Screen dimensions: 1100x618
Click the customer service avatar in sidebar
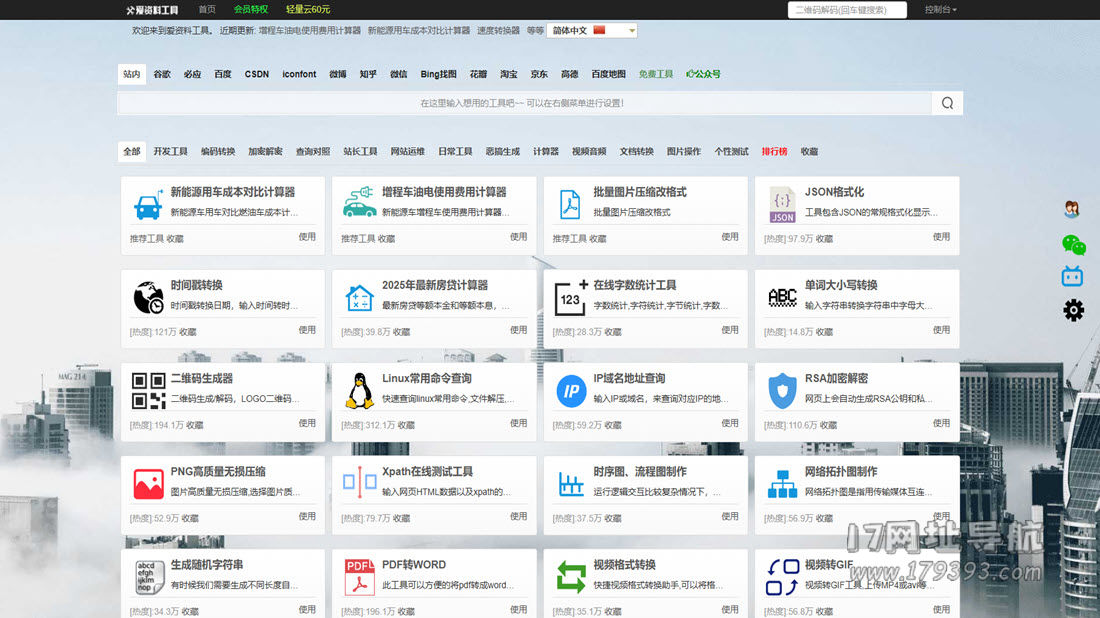[1072, 209]
